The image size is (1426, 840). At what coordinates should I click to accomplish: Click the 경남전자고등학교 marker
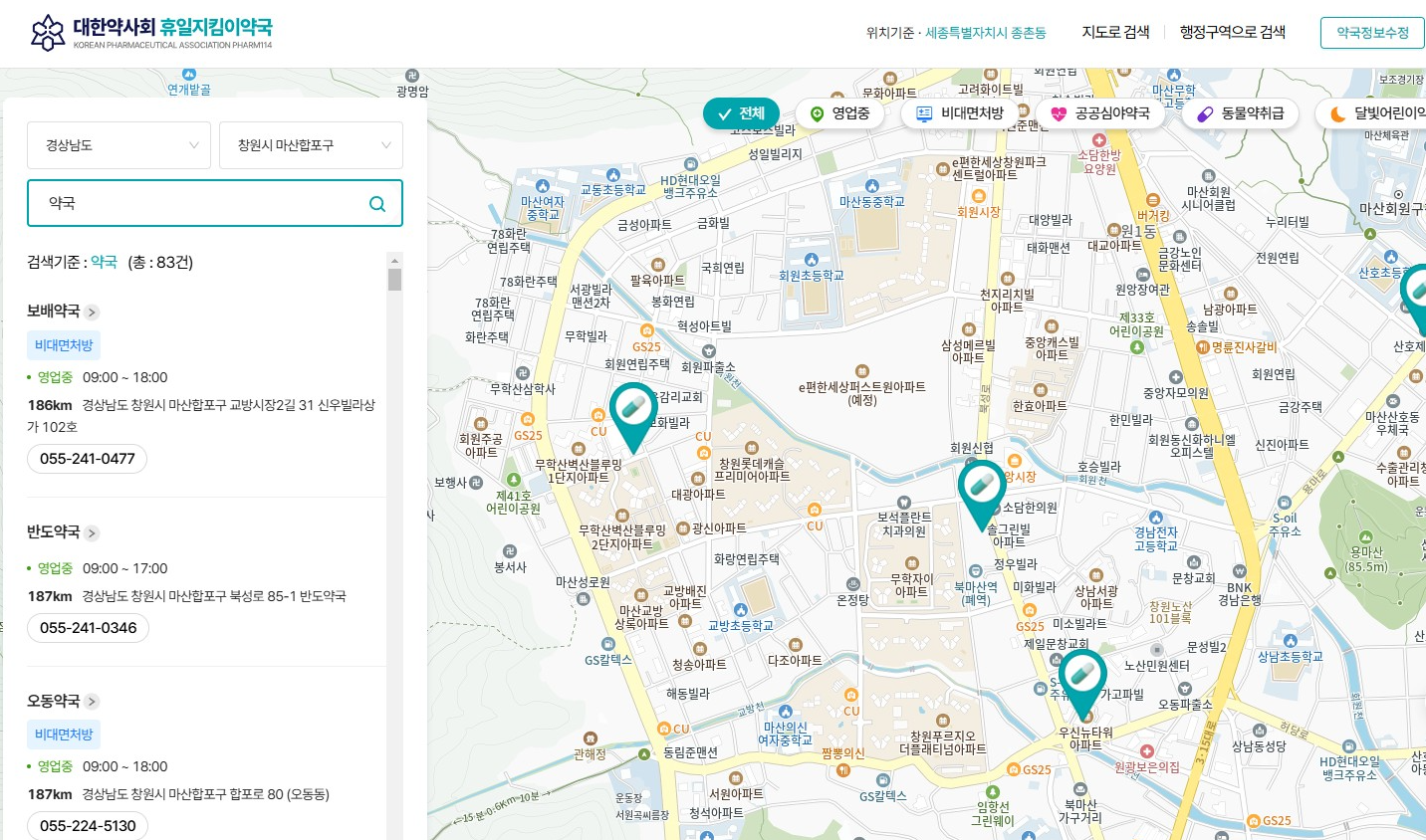click(x=1156, y=518)
